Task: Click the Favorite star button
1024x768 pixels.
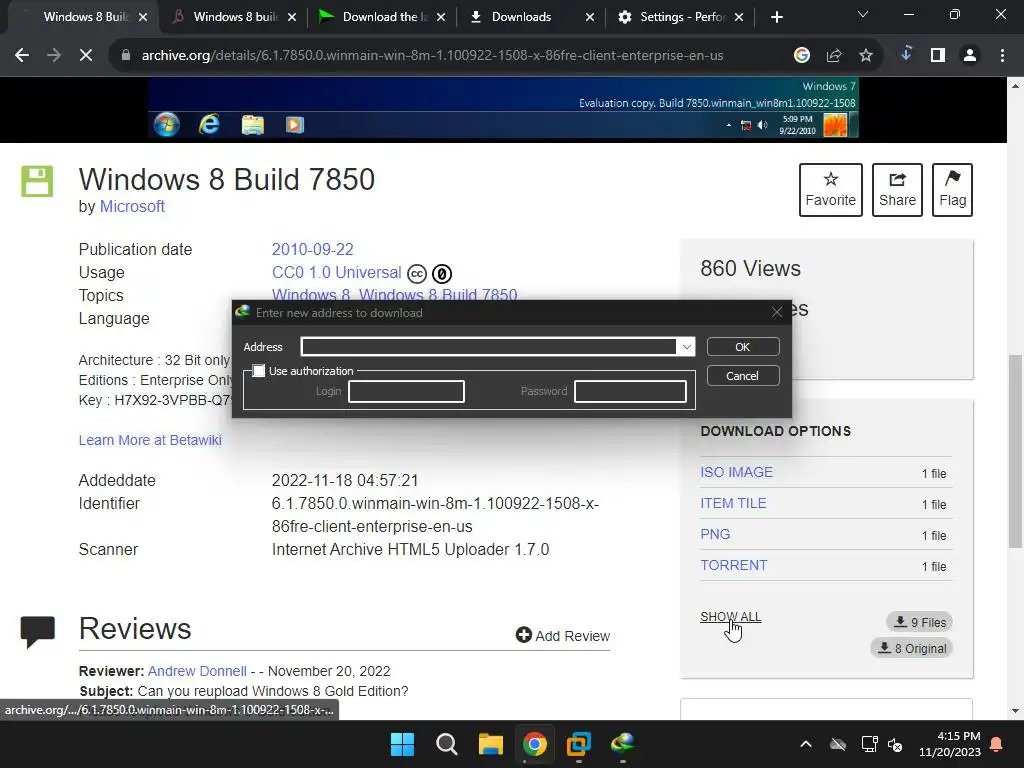Action: tap(831, 189)
